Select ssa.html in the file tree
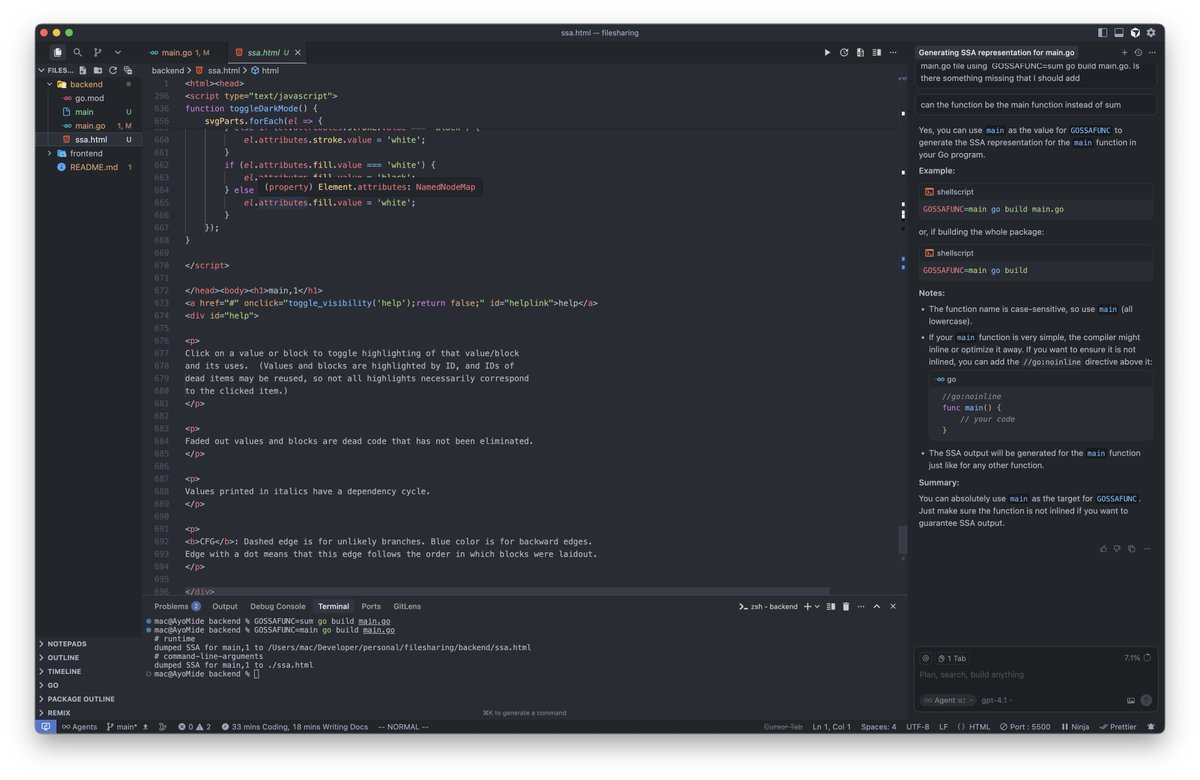This screenshot has width=1200, height=780. coord(89,140)
